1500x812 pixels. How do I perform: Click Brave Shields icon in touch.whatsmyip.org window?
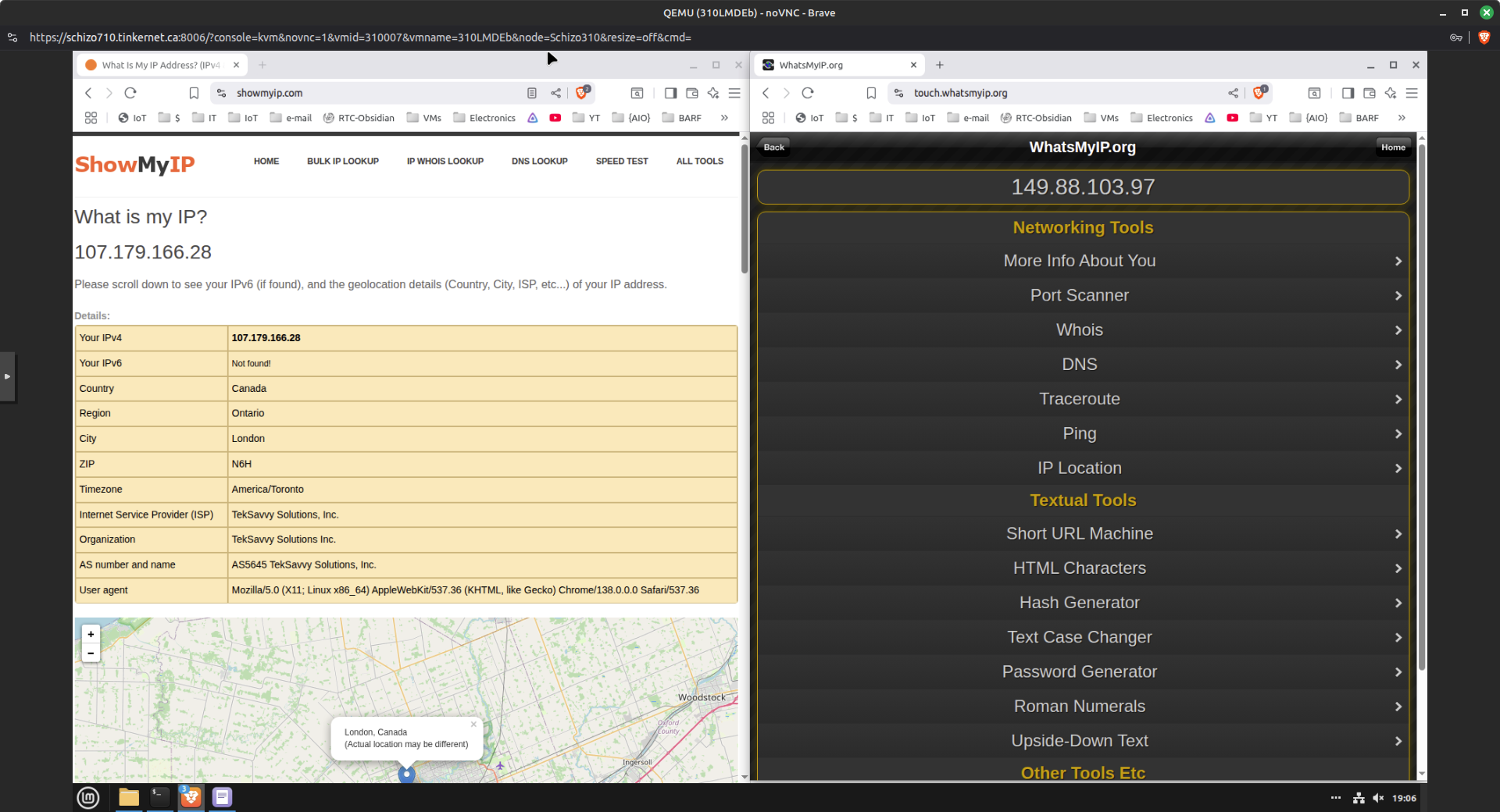click(x=1259, y=93)
